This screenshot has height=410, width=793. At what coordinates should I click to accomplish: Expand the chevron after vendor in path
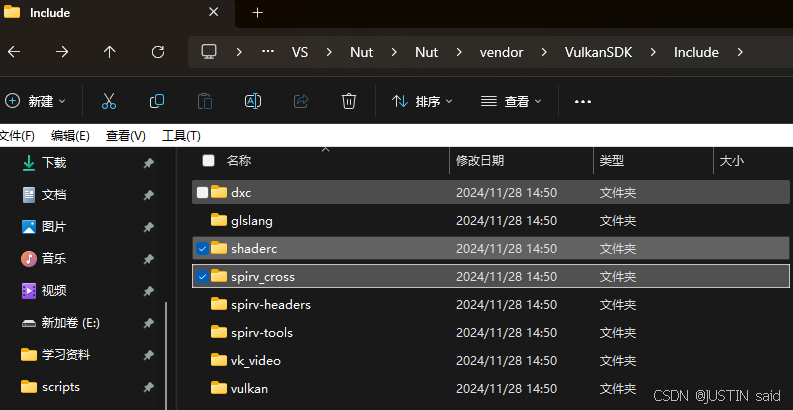click(544, 52)
